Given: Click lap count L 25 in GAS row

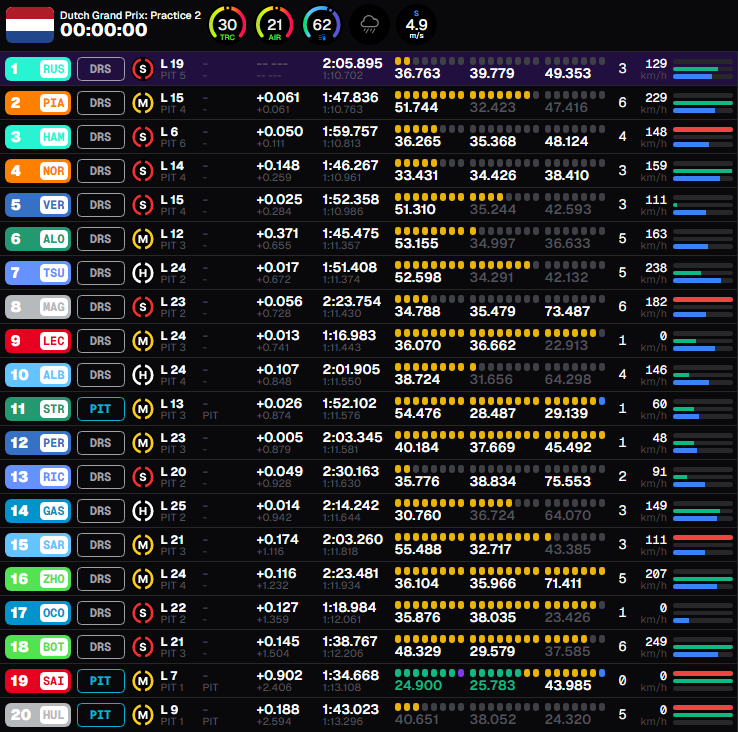Looking at the screenshot, I should coord(173,506).
